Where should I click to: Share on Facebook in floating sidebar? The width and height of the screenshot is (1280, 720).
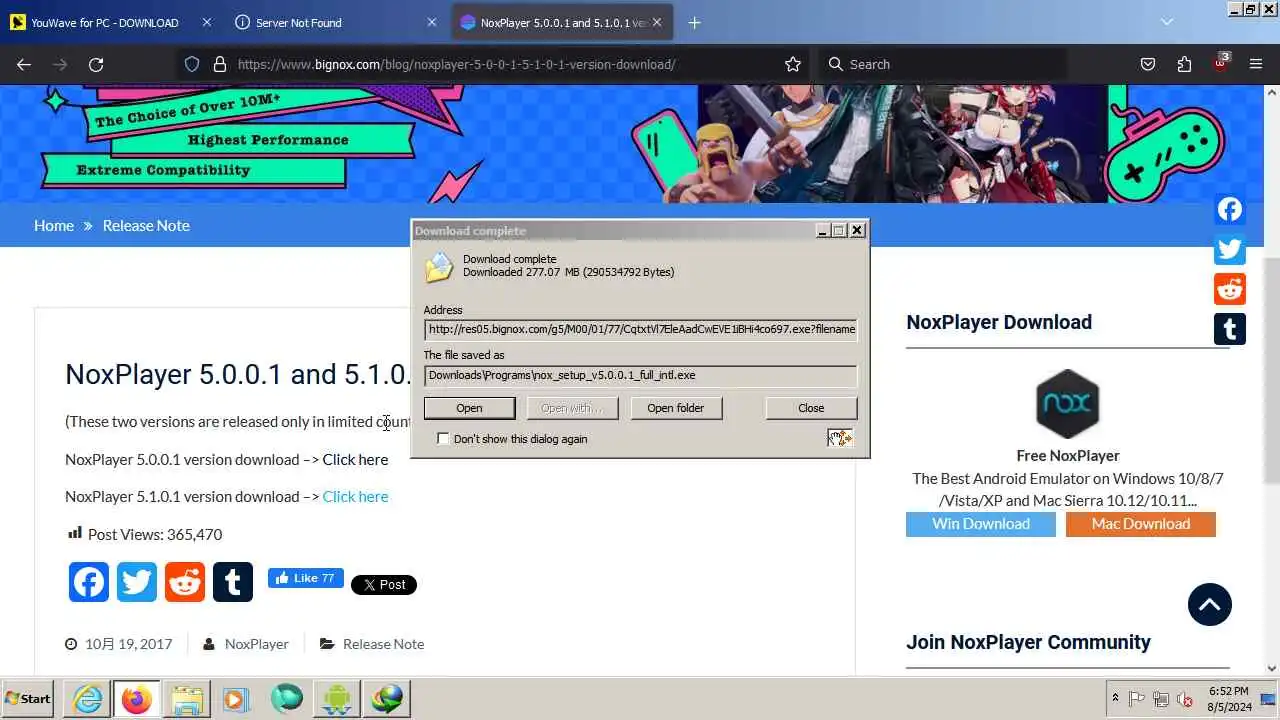[x=1230, y=209]
